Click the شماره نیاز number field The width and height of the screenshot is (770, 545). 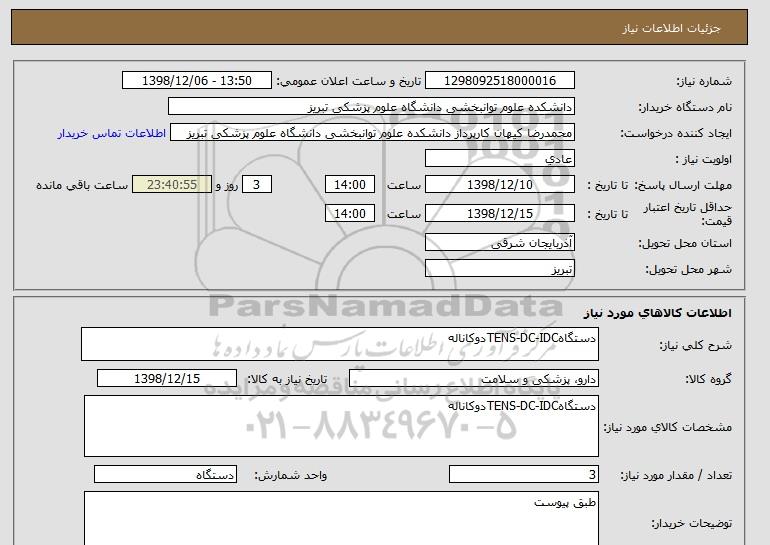click(x=500, y=81)
